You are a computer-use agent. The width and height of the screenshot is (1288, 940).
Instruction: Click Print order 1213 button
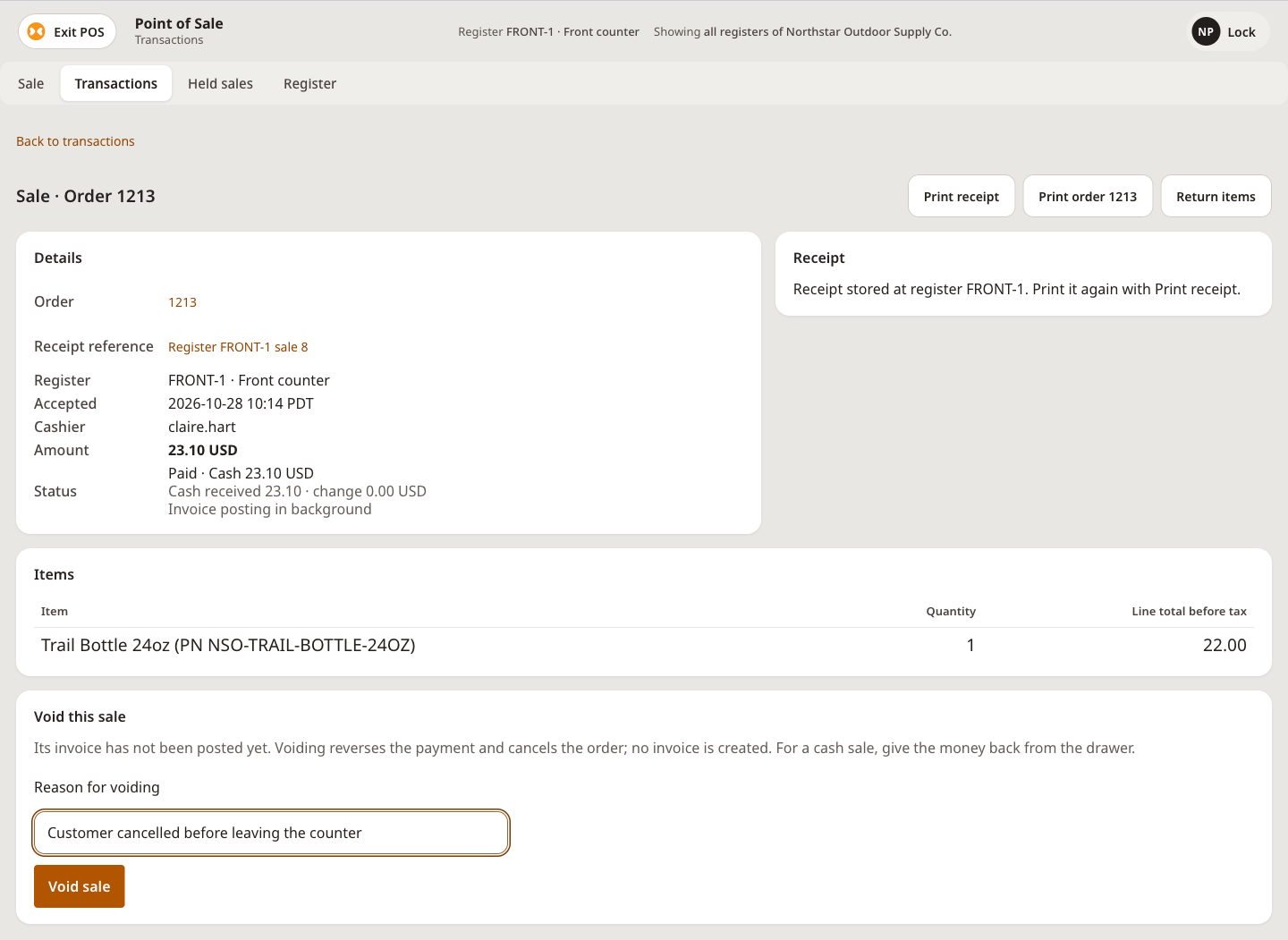pos(1088,197)
